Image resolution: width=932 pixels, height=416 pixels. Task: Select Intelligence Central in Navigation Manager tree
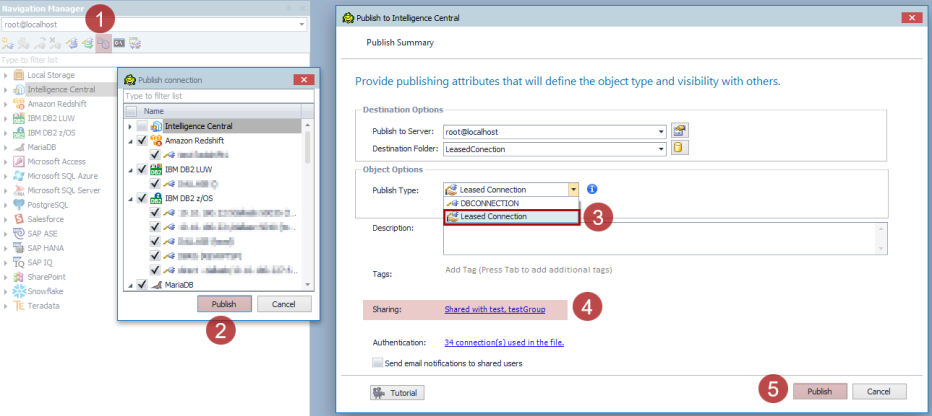tap(61, 89)
